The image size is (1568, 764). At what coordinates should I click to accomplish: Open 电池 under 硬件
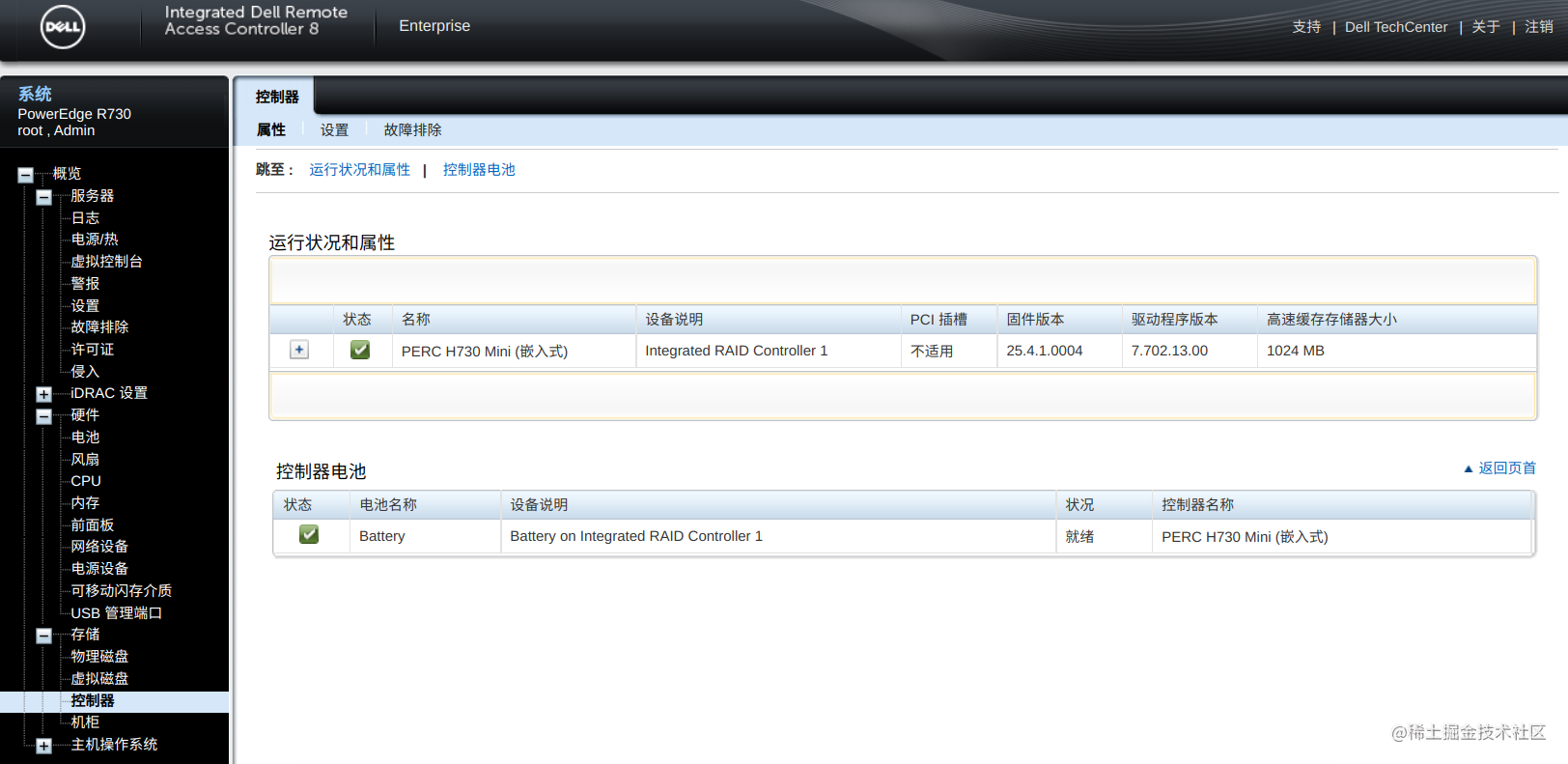pyautogui.click(x=85, y=437)
